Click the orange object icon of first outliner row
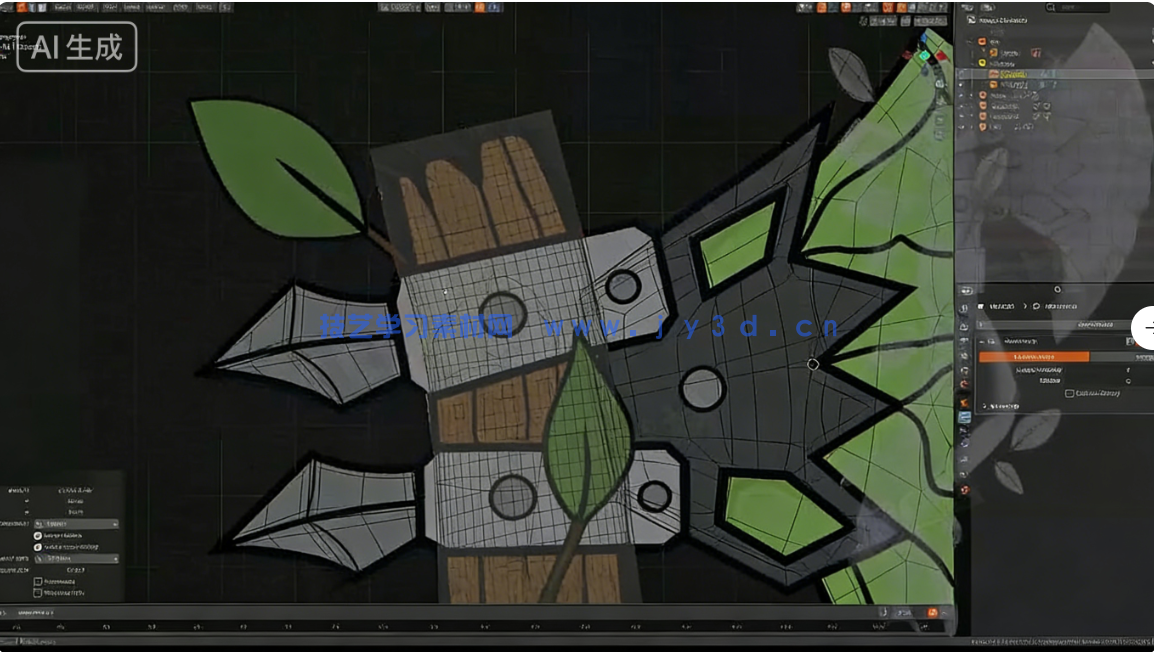The image size is (1154, 652). (x=982, y=42)
